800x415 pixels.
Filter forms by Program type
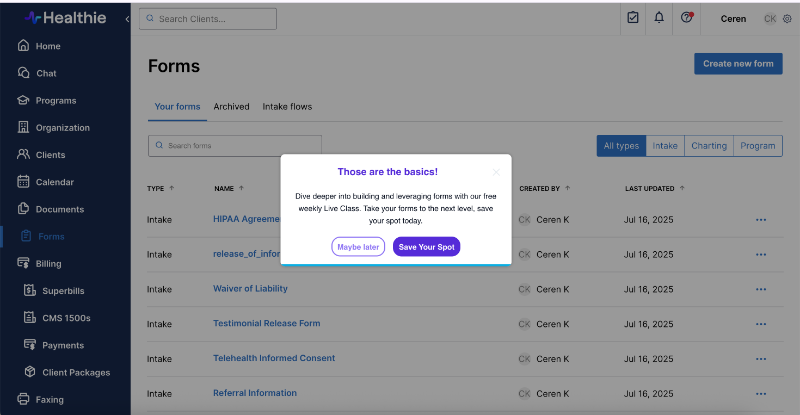pyautogui.click(x=758, y=146)
